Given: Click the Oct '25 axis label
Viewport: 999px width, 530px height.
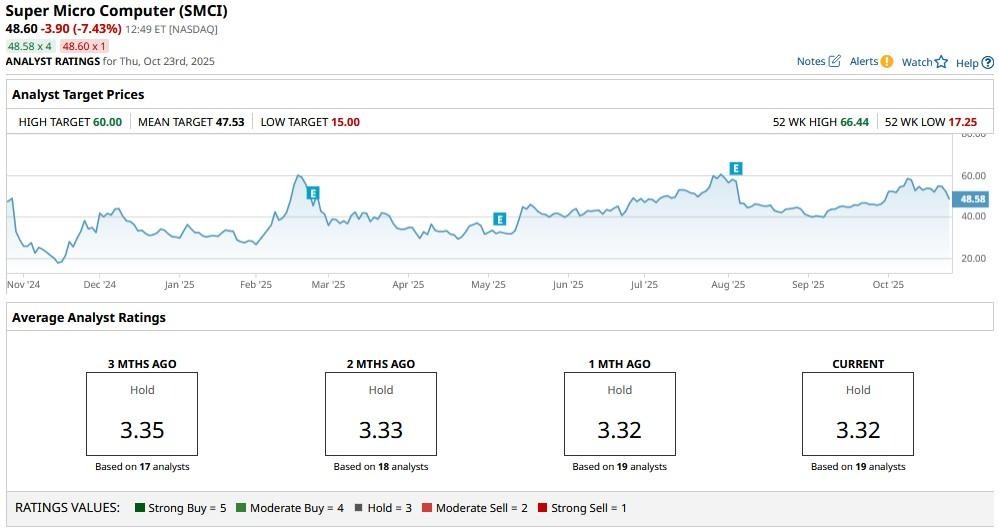Looking at the screenshot, I should pos(888,285).
